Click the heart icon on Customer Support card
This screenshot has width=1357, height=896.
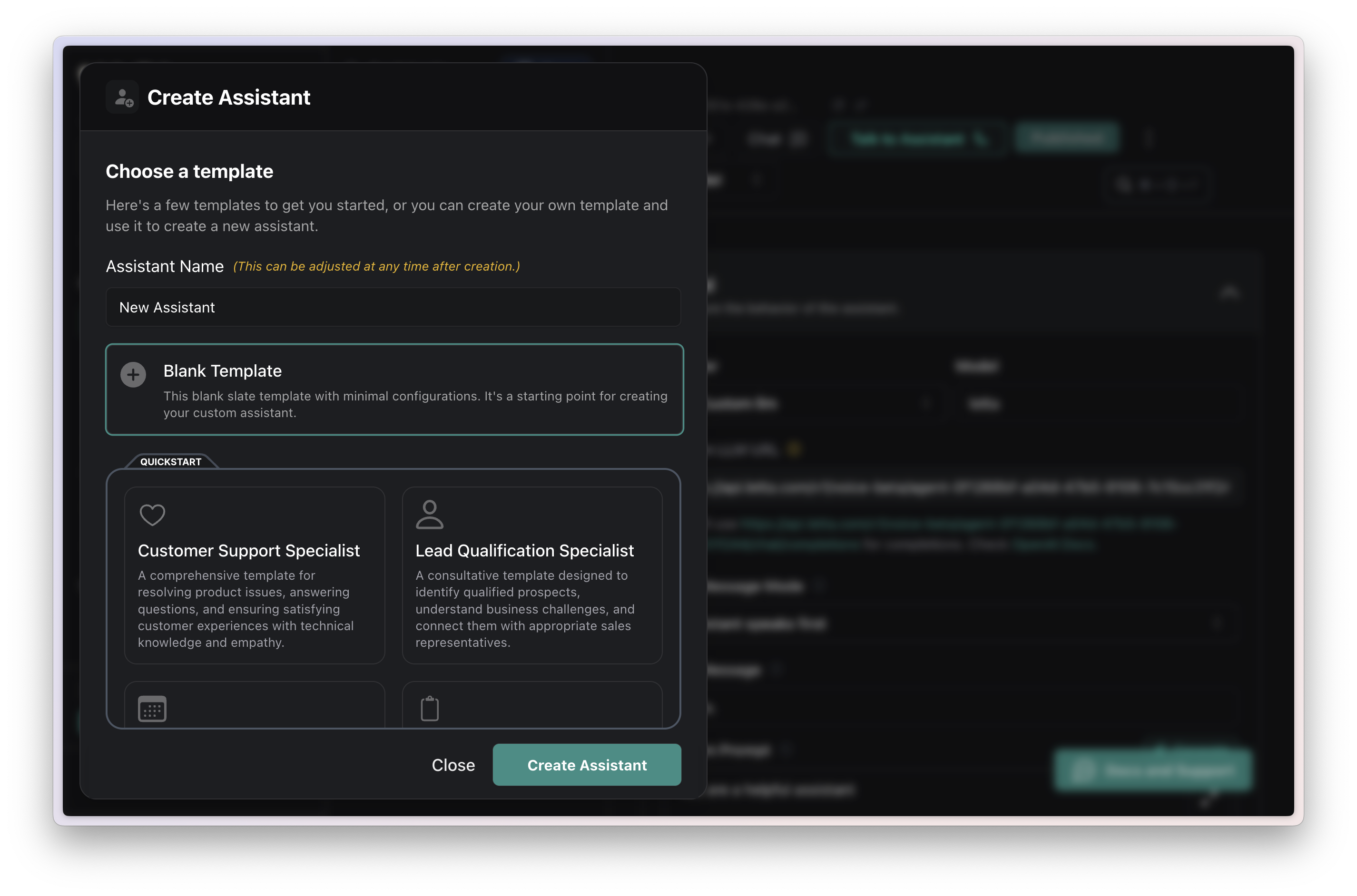point(152,515)
